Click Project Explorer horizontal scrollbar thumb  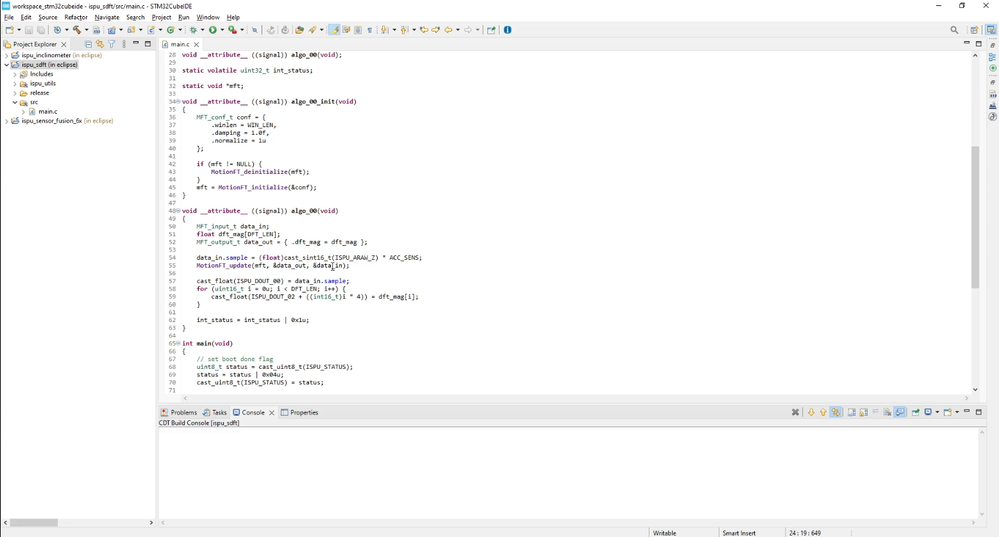click(x=34, y=522)
